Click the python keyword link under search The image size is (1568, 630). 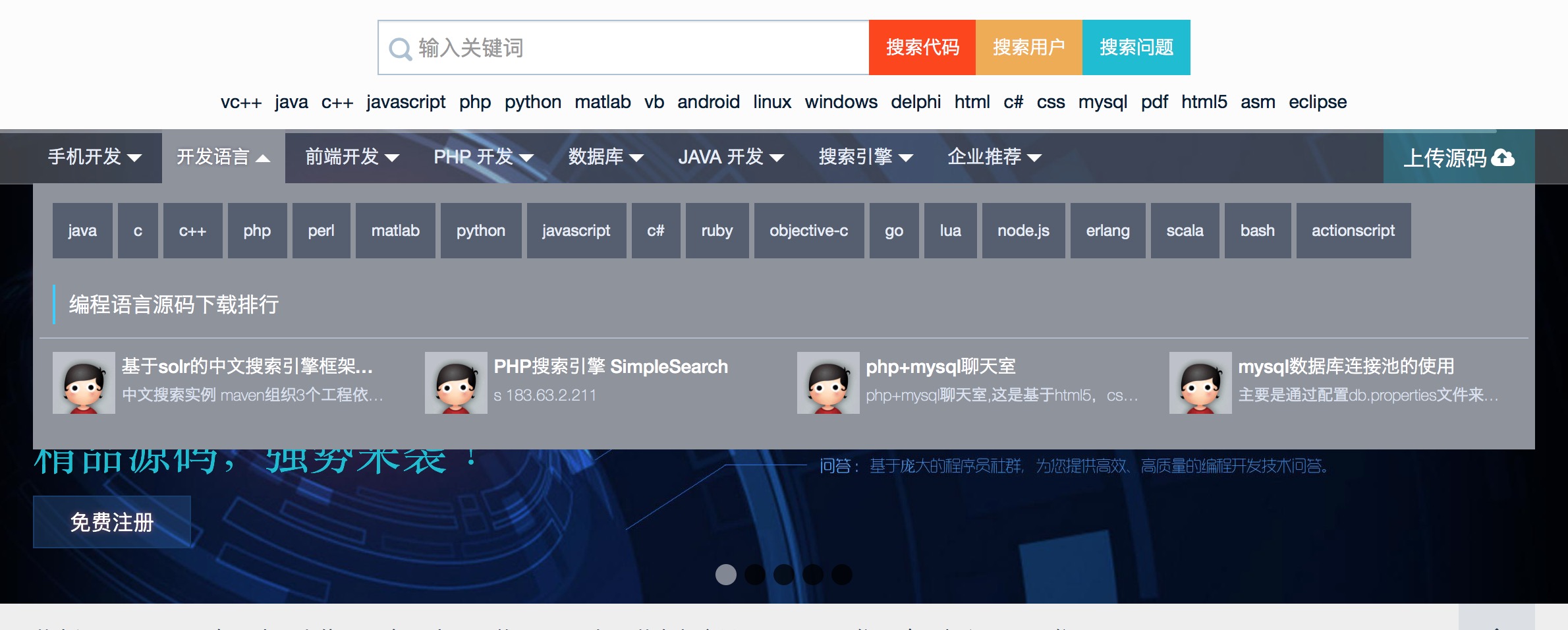point(533,102)
